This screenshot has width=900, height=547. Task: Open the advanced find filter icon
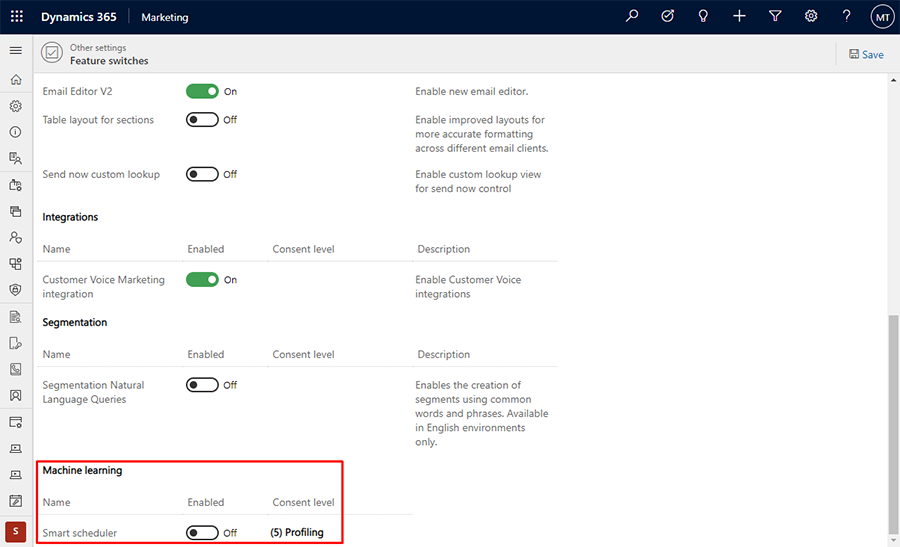(x=775, y=16)
